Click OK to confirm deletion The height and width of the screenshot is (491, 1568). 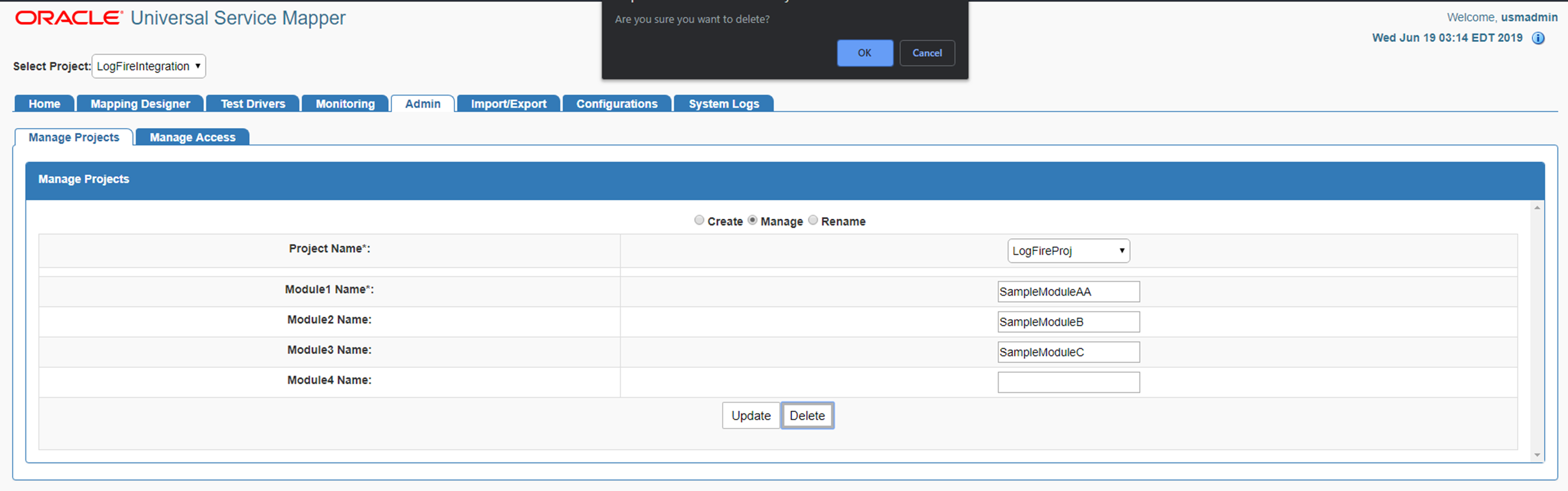(x=864, y=53)
